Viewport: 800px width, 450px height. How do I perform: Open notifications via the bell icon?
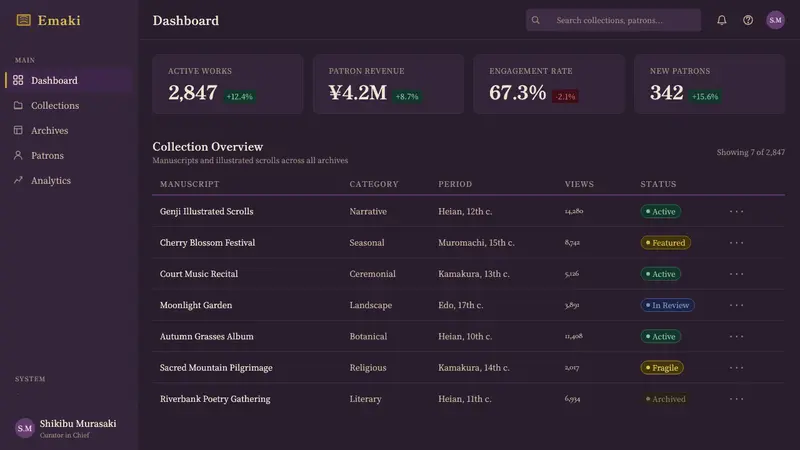tap(721, 20)
